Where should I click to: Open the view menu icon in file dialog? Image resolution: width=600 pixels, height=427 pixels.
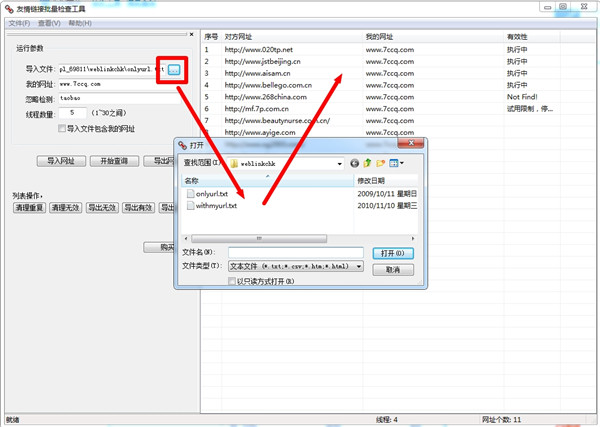396,163
